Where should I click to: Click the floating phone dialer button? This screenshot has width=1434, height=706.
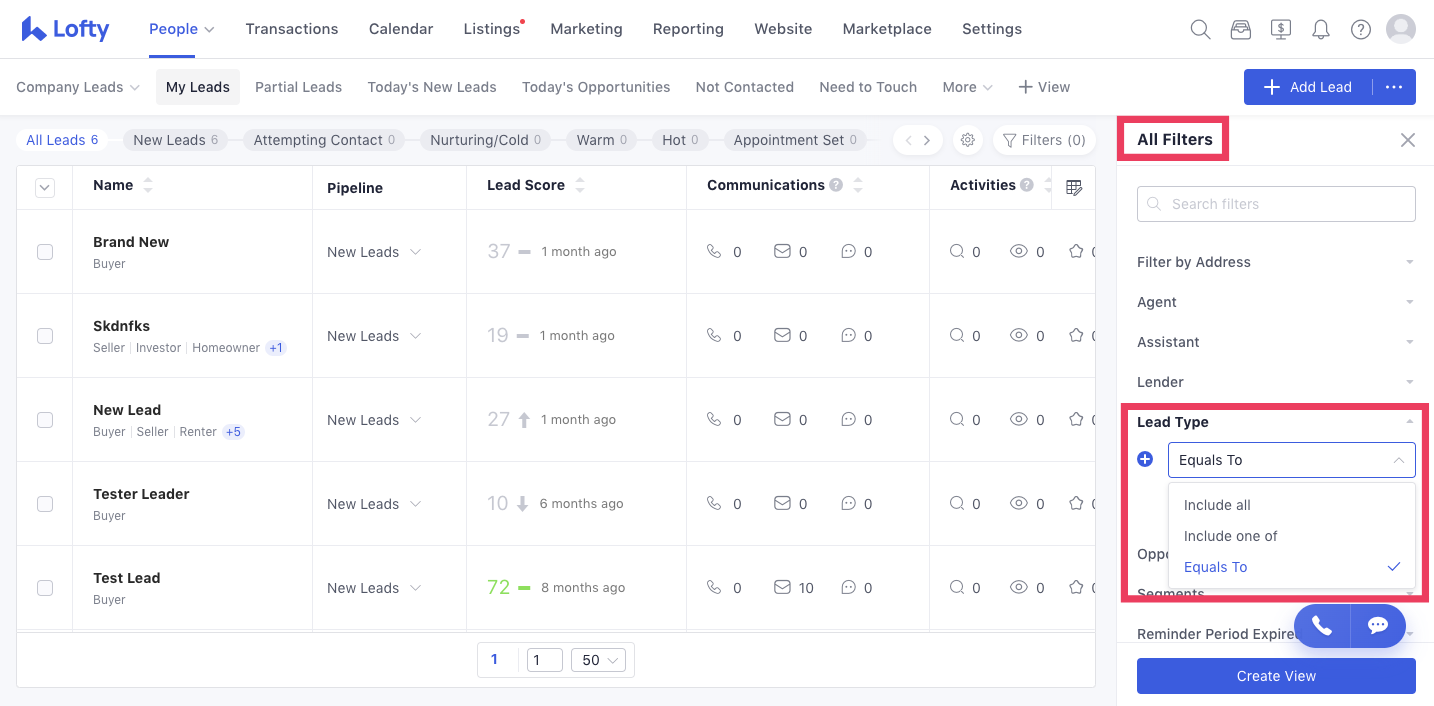1322,625
